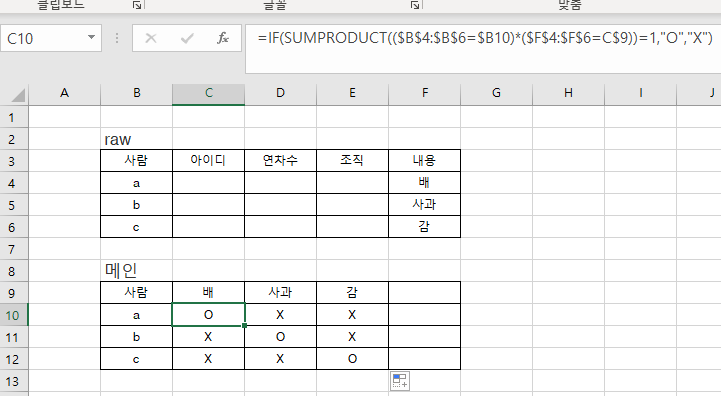Click cell F4 containing '배'
721x396 pixels.
(424, 183)
